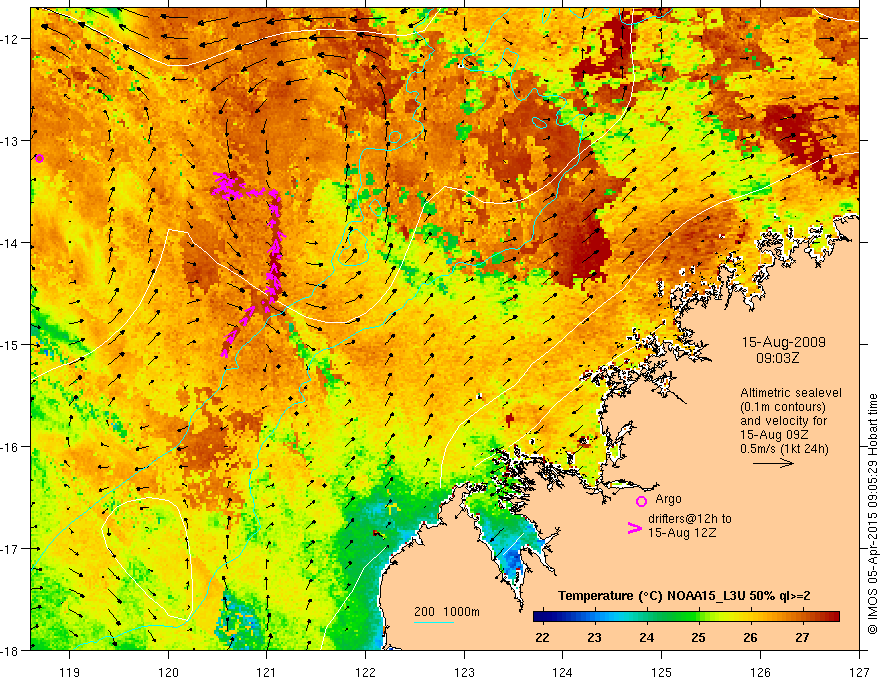Click the cyan isobath legend line

click(434, 622)
